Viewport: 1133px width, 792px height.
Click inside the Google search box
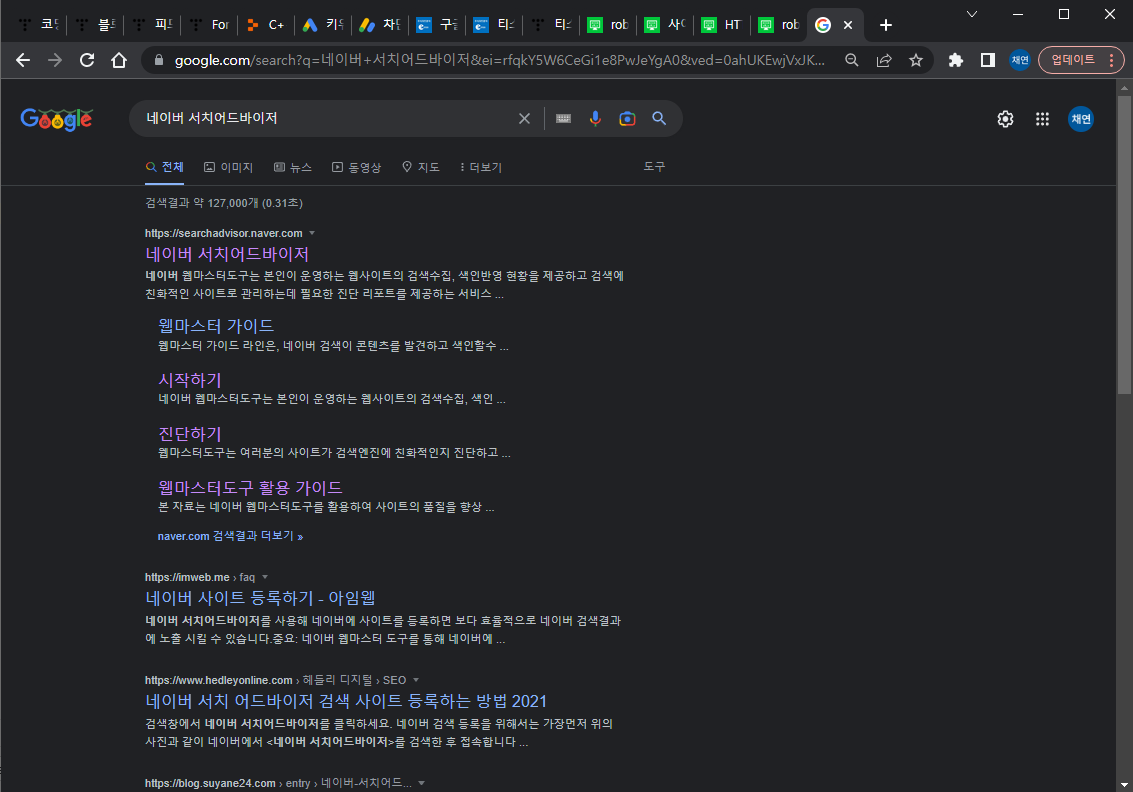coord(325,119)
